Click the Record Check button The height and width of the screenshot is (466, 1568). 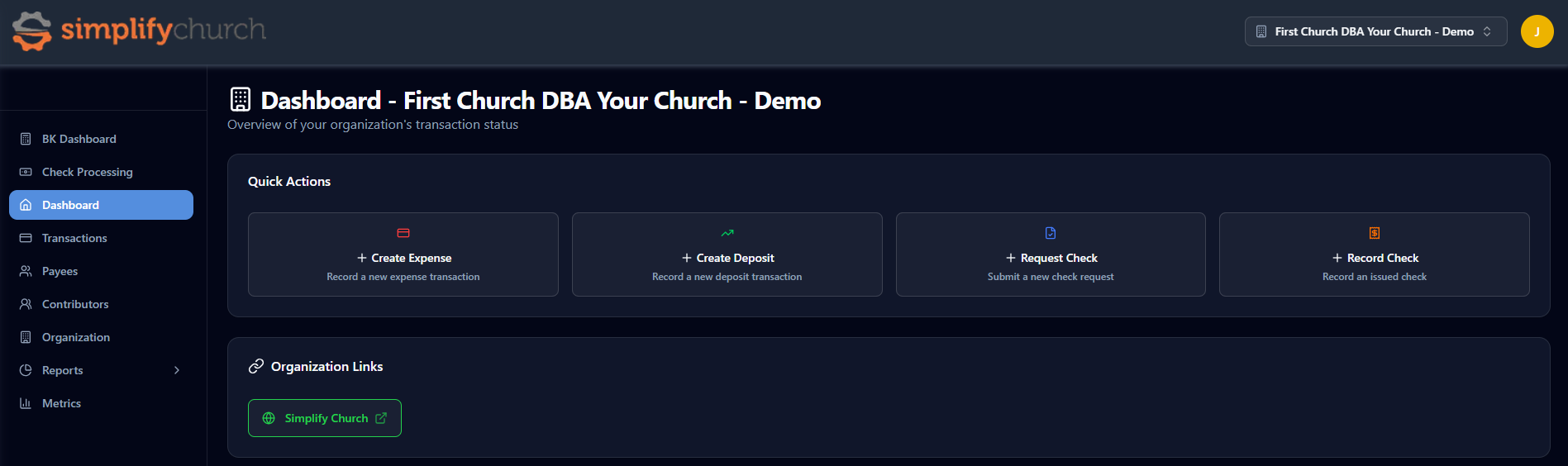click(1374, 258)
